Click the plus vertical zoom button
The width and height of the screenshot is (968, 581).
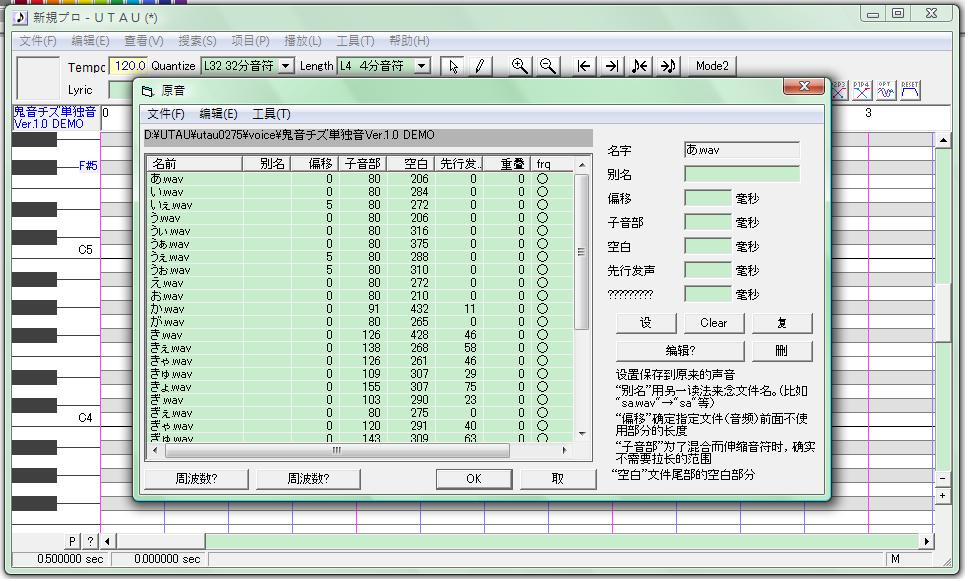[942, 496]
